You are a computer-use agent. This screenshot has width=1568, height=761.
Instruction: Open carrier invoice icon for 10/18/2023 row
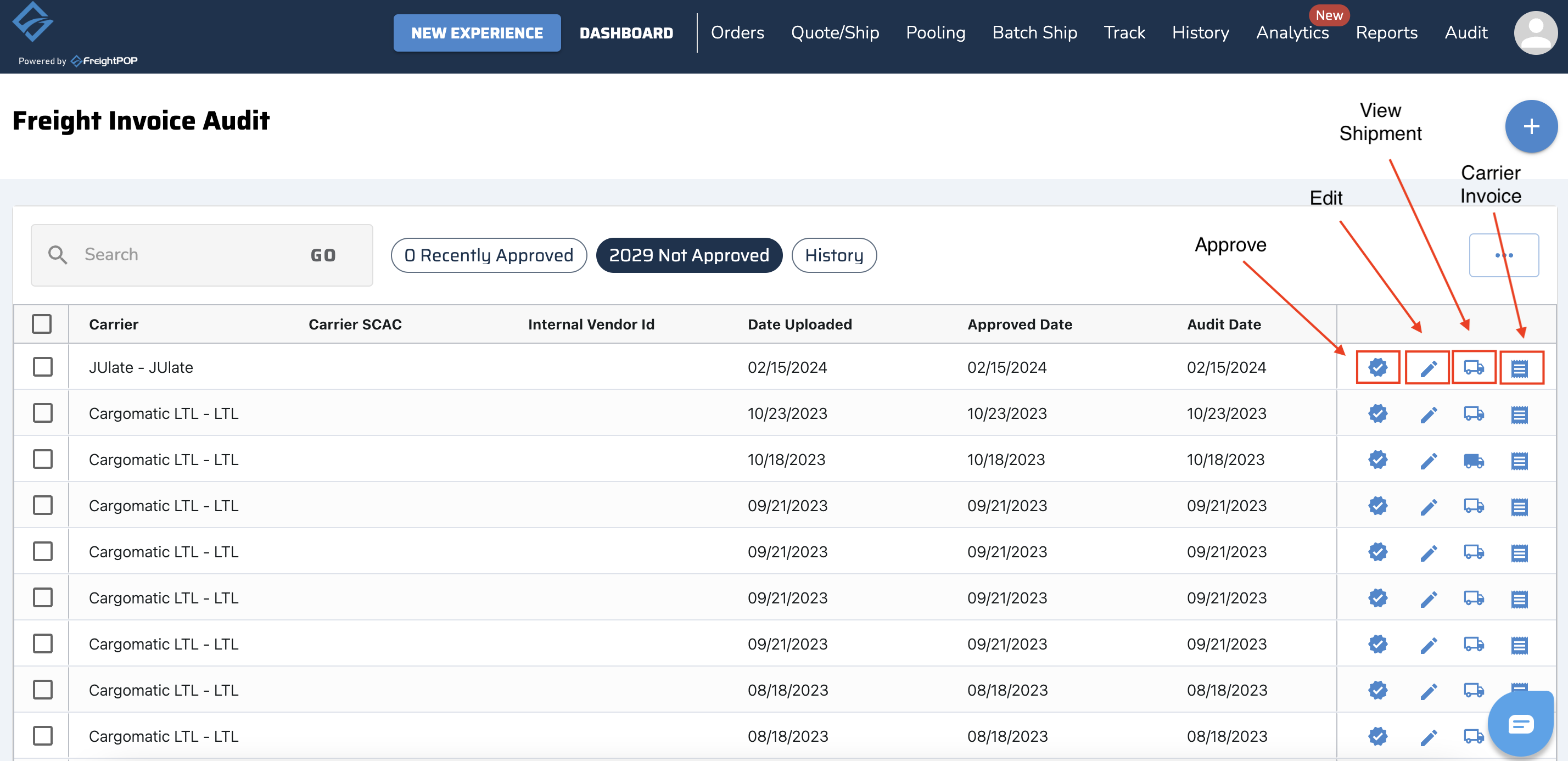point(1519,461)
